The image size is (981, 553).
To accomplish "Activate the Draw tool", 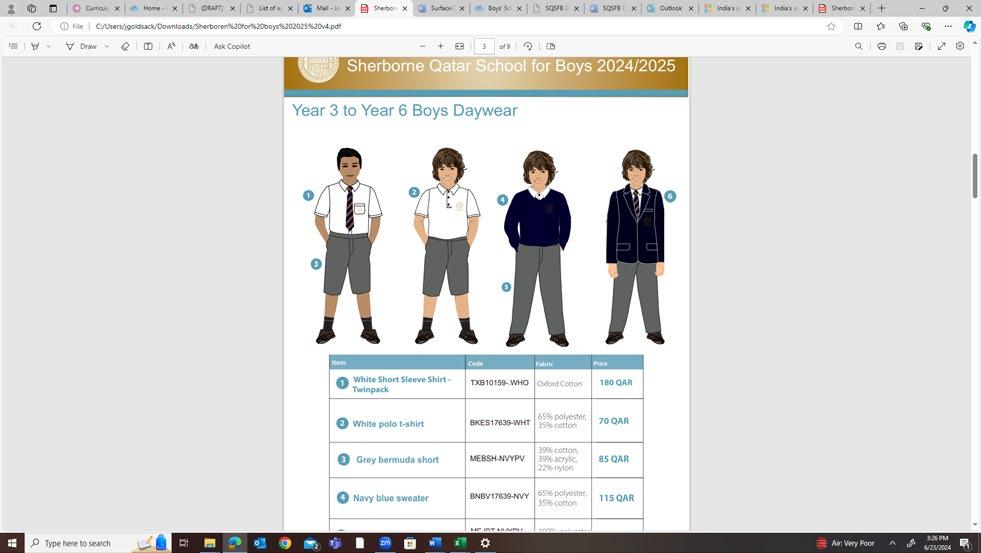I will 81,46.
